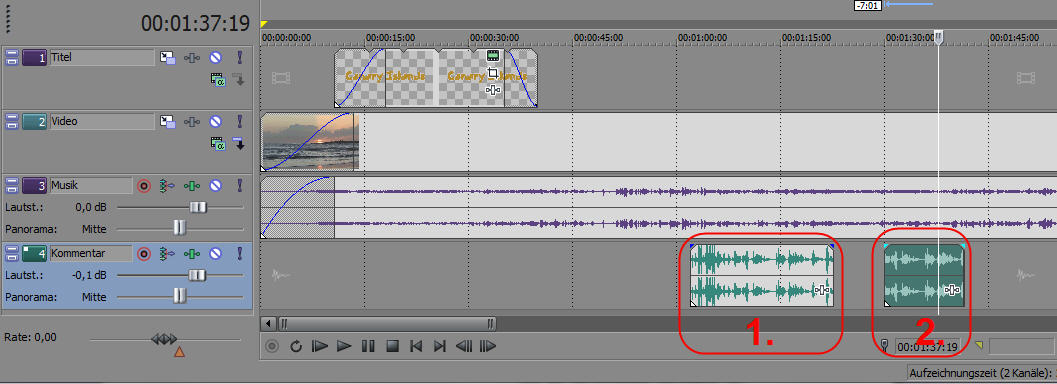Stop playback with the Stop button
The height and width of the screenshot is (384, 1057).
pos(392,346)
